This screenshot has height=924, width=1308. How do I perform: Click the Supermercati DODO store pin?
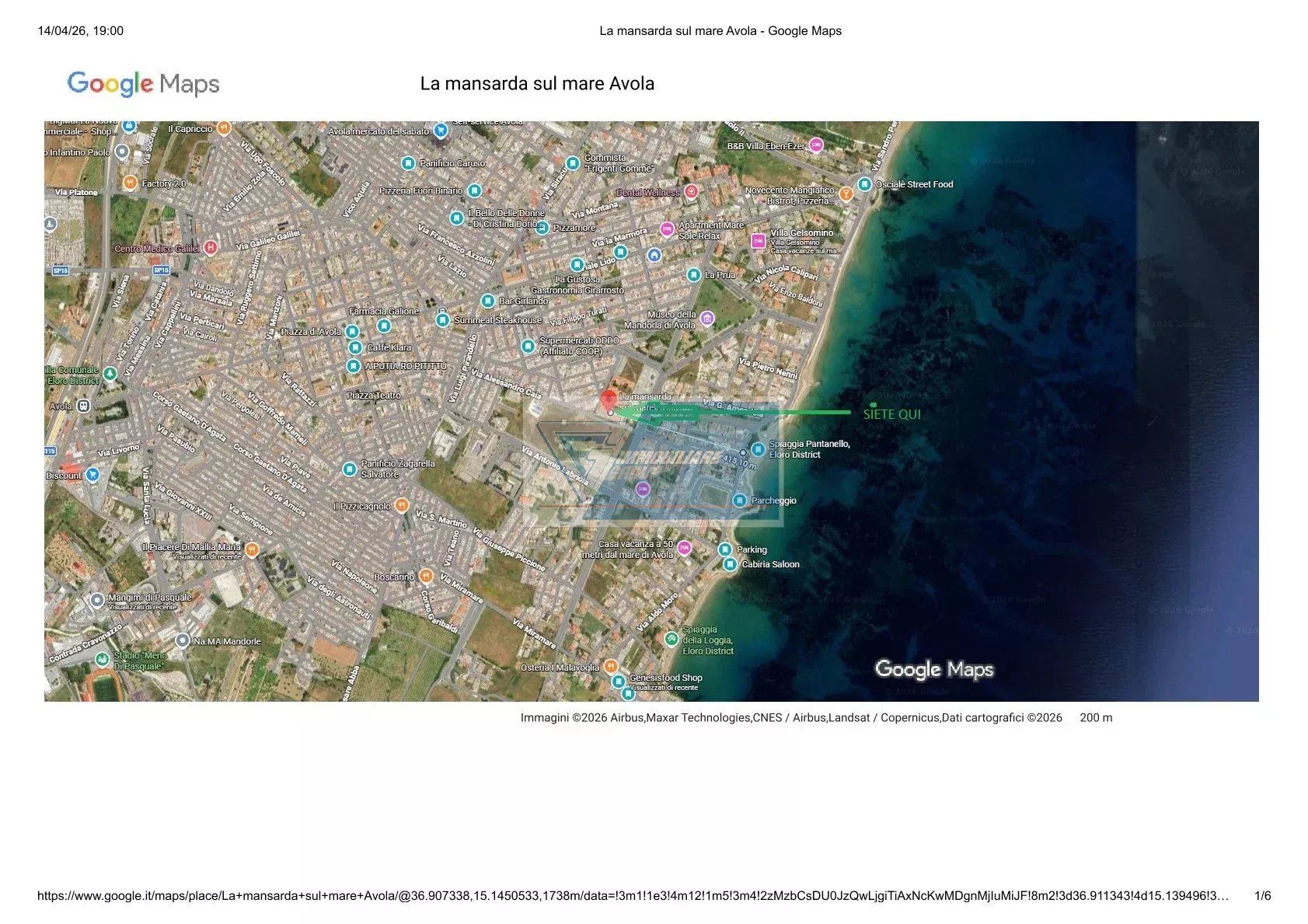(x=528, y=346)
